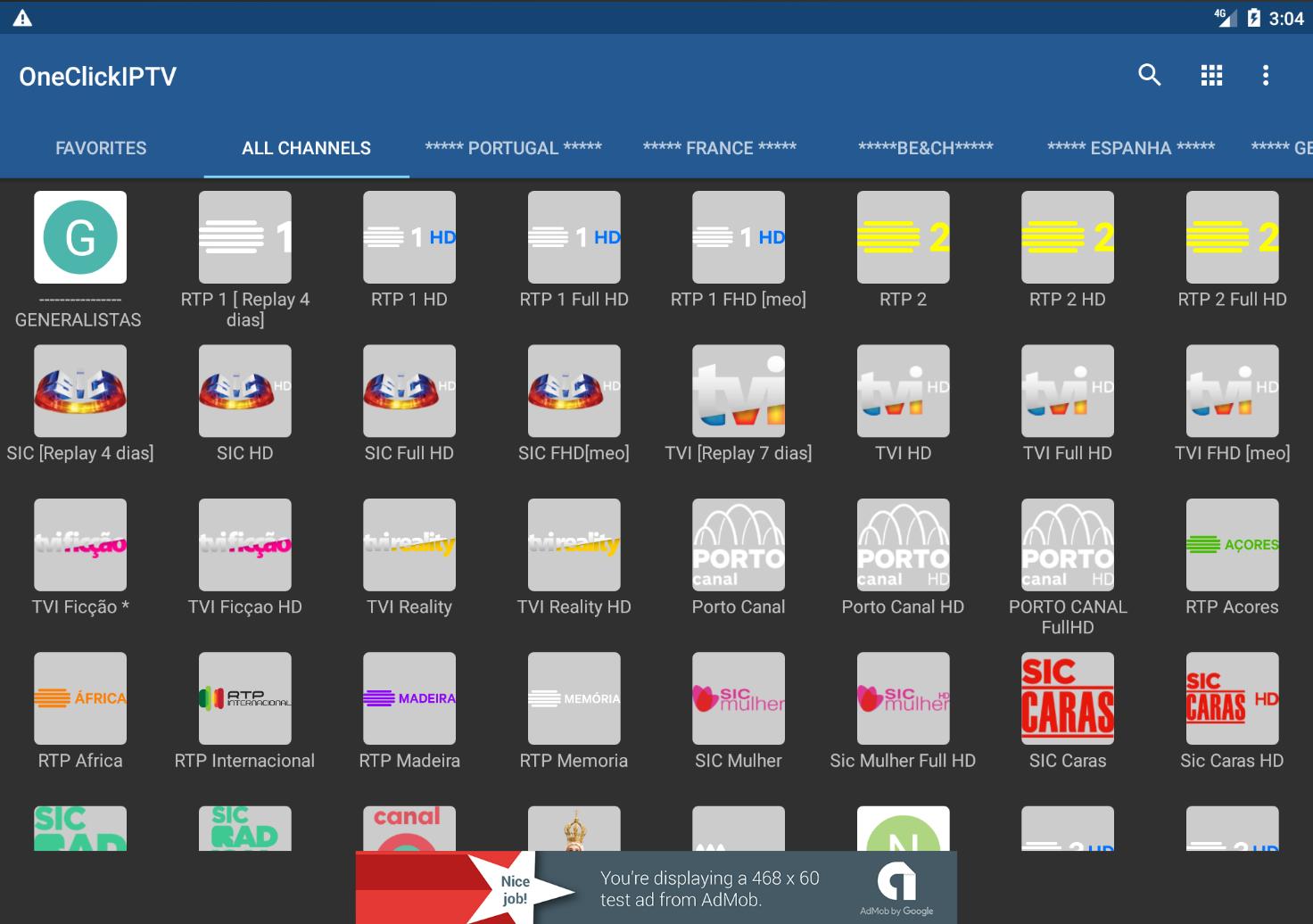
Task: Play Sic Mulher Full HD channel
Action: point(904,698)
